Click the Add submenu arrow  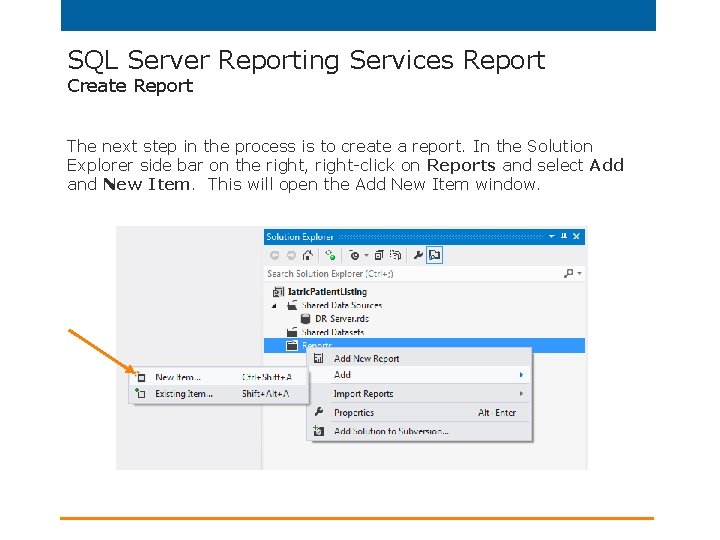[x=521, y=375]
